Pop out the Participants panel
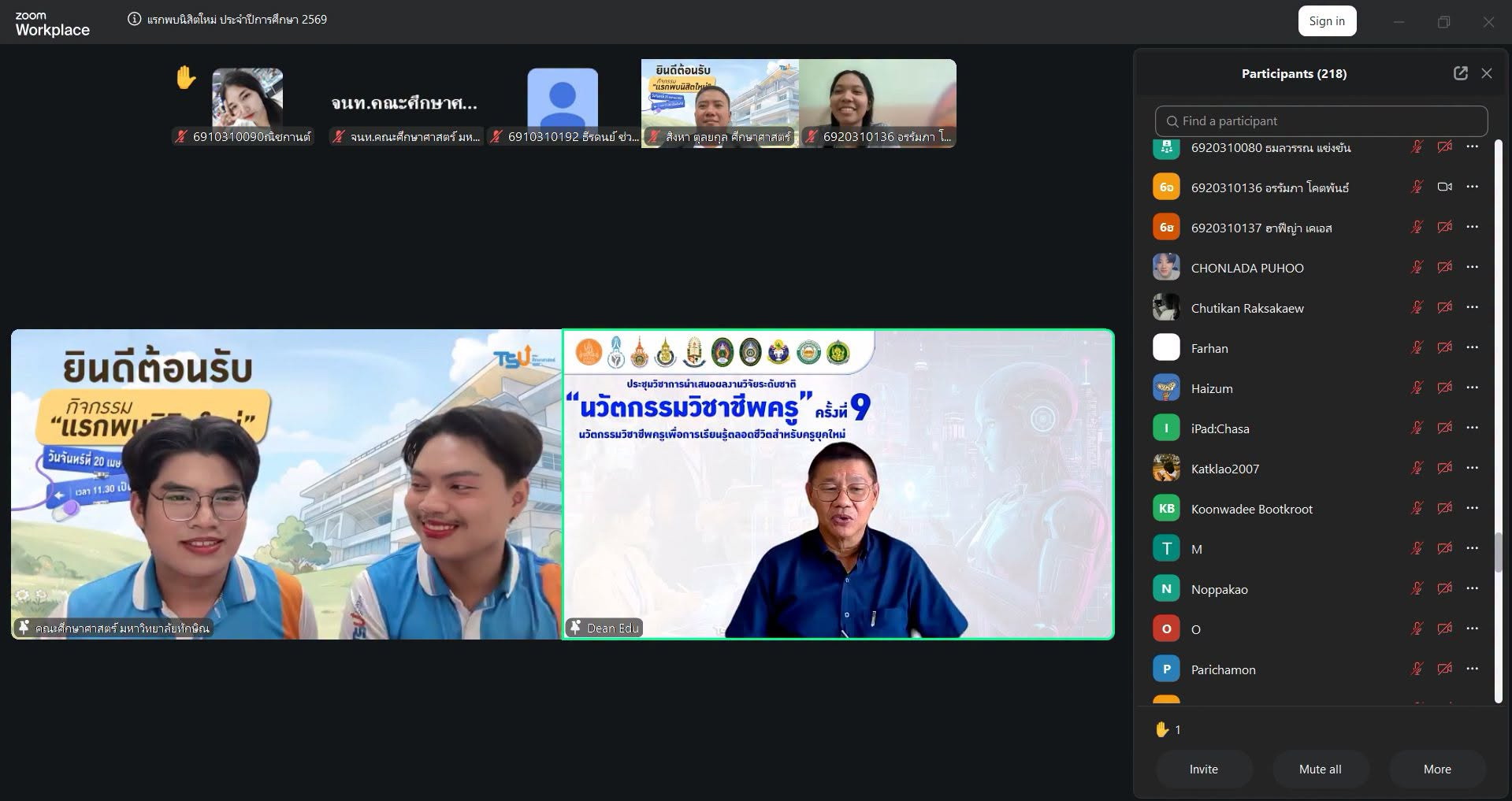The width and height of the screenshot is (1512, 801). coord(1460,73)
